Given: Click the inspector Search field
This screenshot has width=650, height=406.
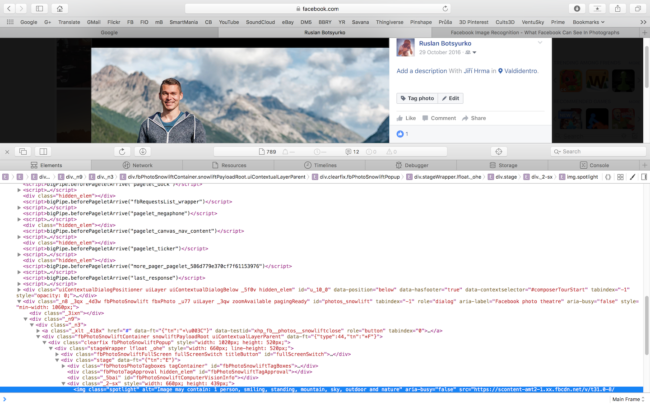Looking at the screenshot, I should (598, 152).
